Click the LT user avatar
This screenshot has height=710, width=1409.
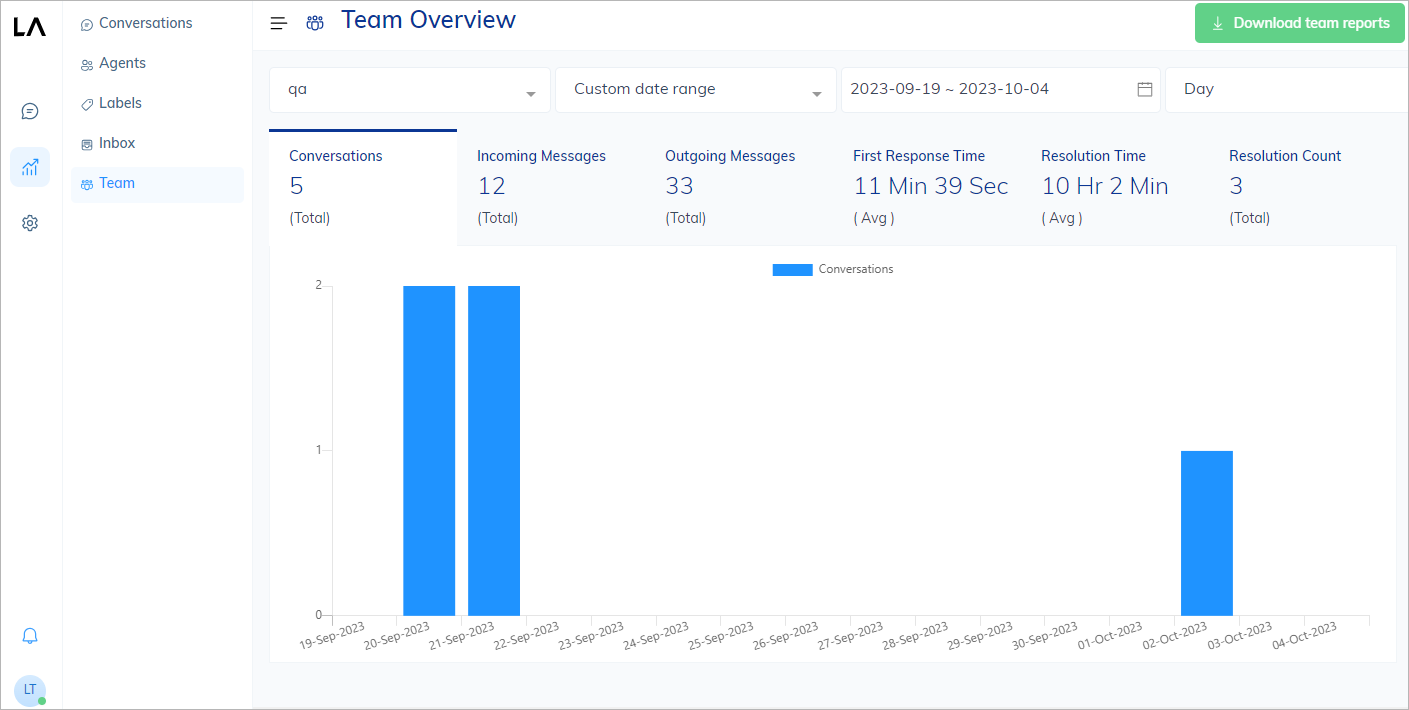coord(30,690)
